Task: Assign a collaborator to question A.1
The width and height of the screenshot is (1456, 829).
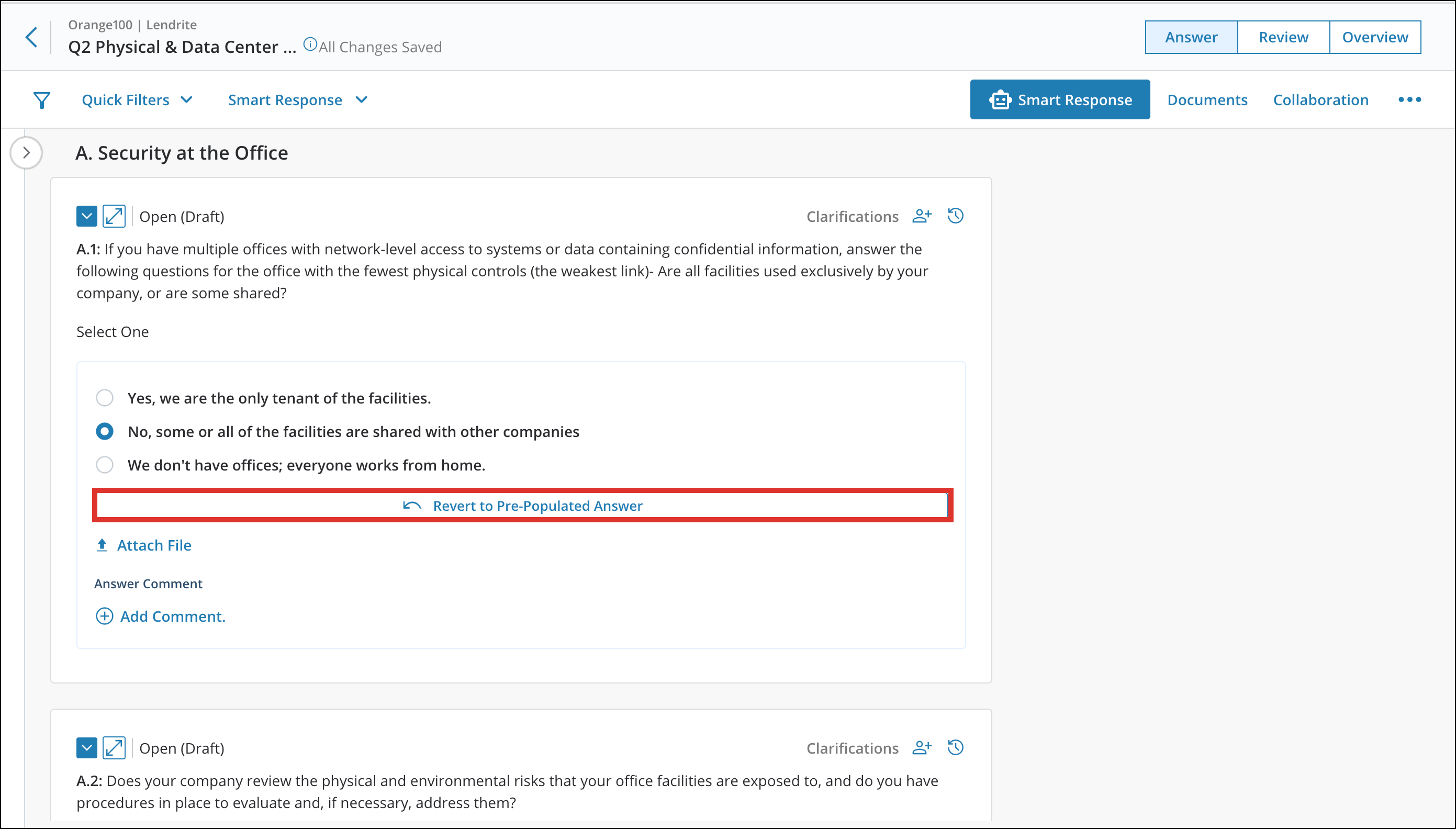Action: (922, 216)
